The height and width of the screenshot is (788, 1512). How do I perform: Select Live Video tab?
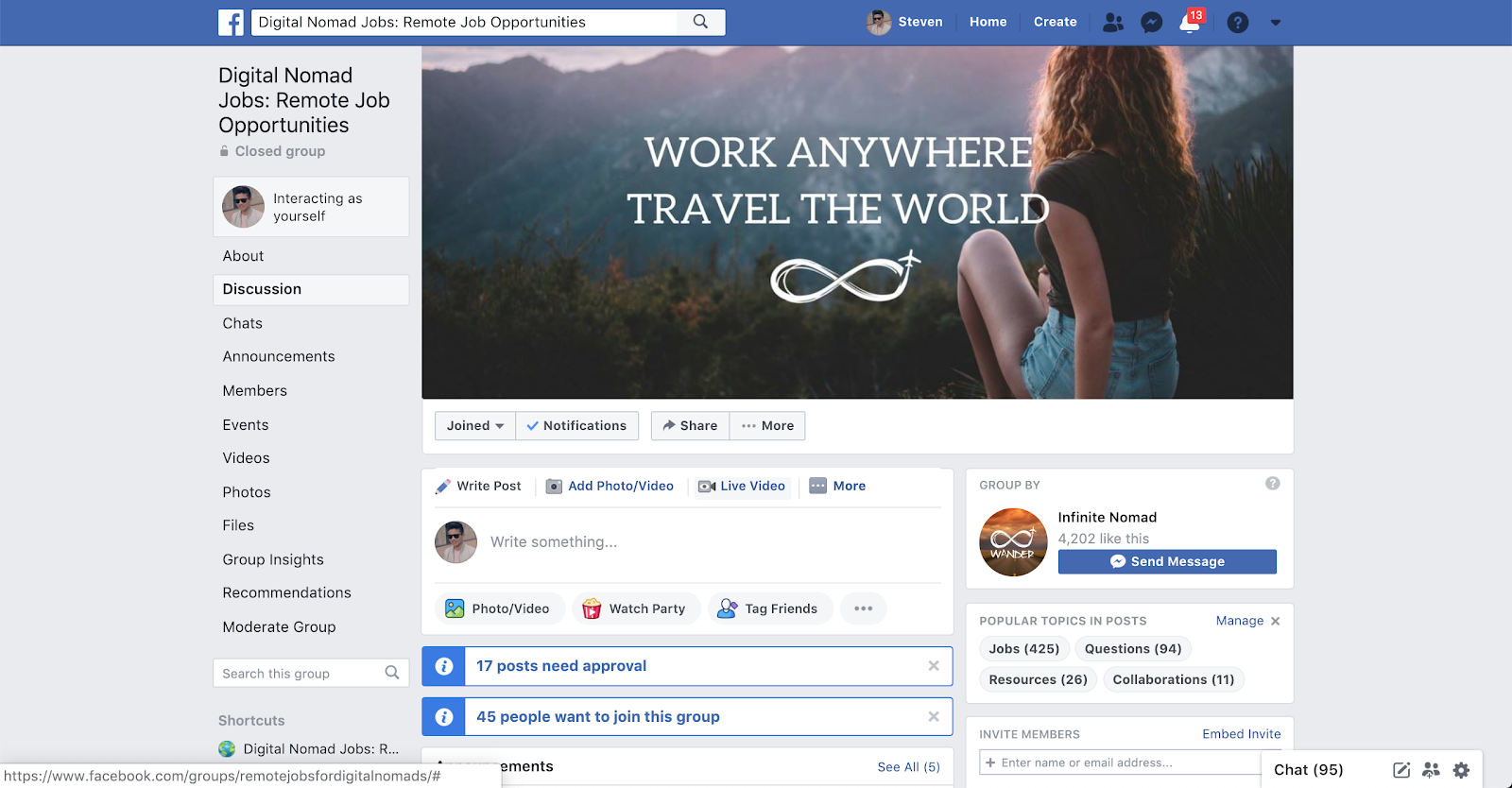click(x=742, y=486)
